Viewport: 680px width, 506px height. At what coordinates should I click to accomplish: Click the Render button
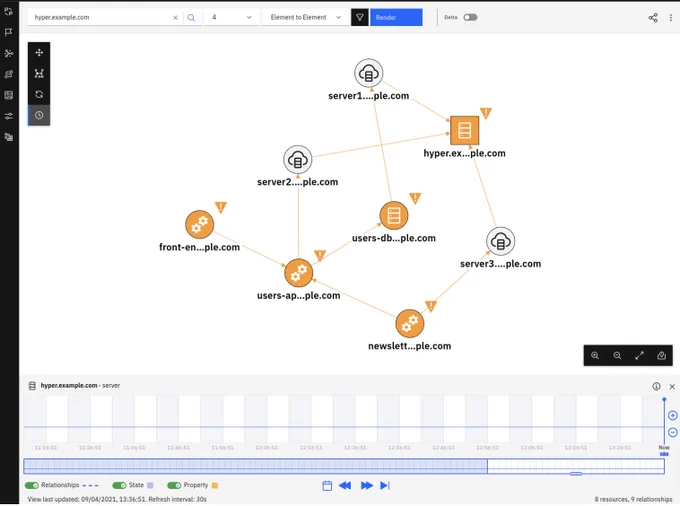pyautogui.click(x=396, y=17)
